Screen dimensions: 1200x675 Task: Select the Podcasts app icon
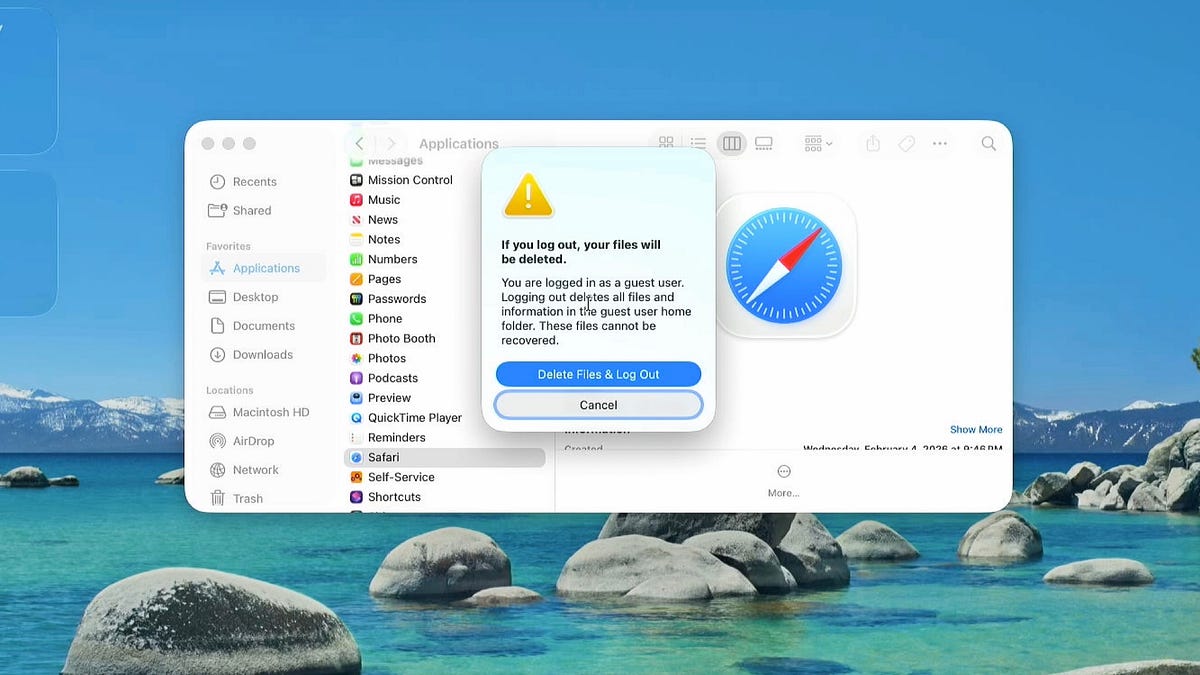click(356, 378)
